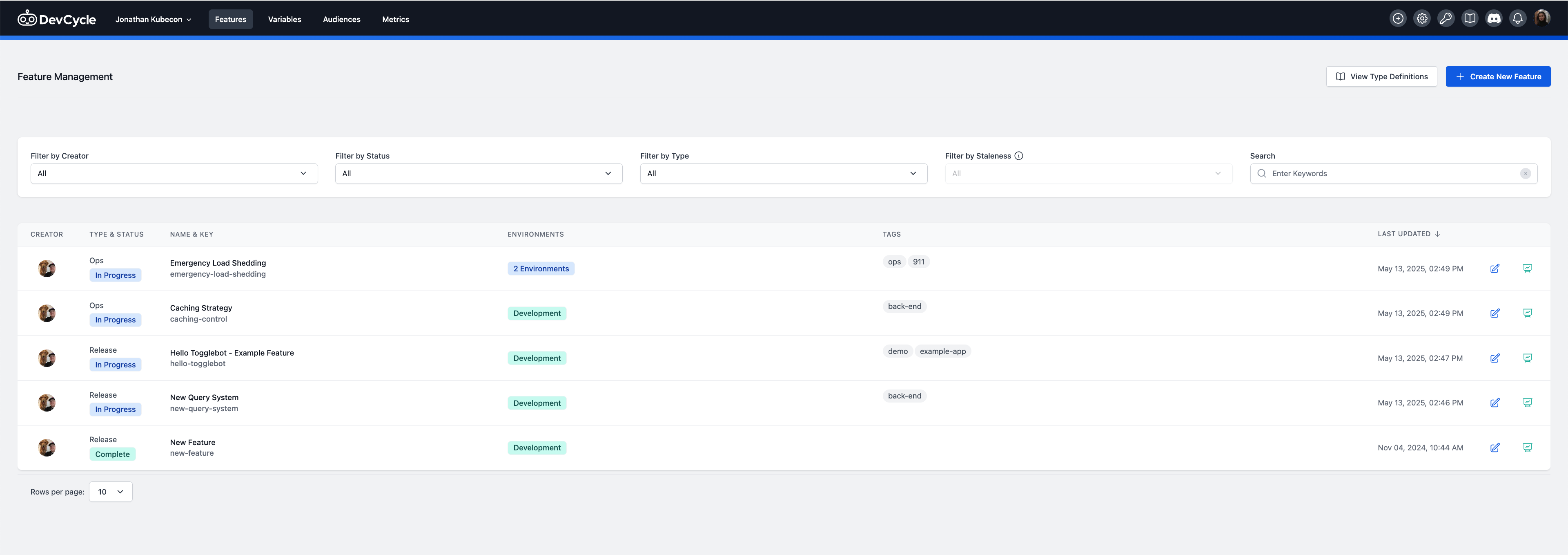Switch to the Variables tab
The width and height of the screenshot is (1568, 555).
(284, 19)
